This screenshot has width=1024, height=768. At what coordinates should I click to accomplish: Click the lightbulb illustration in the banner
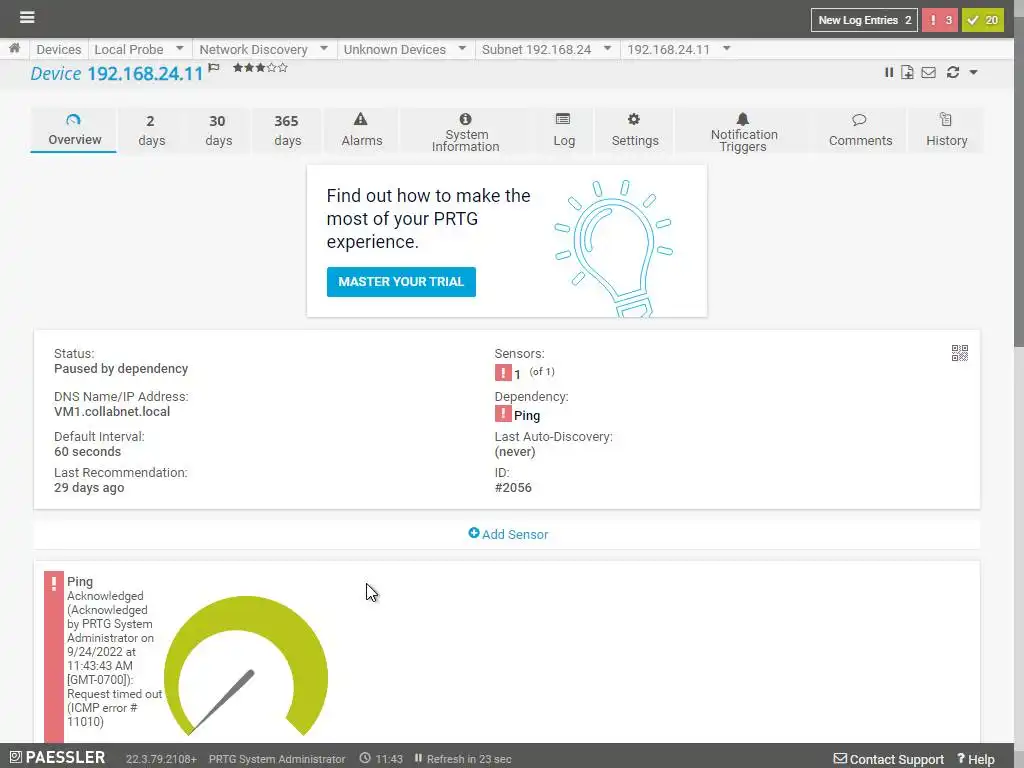(x=613, y=248)
